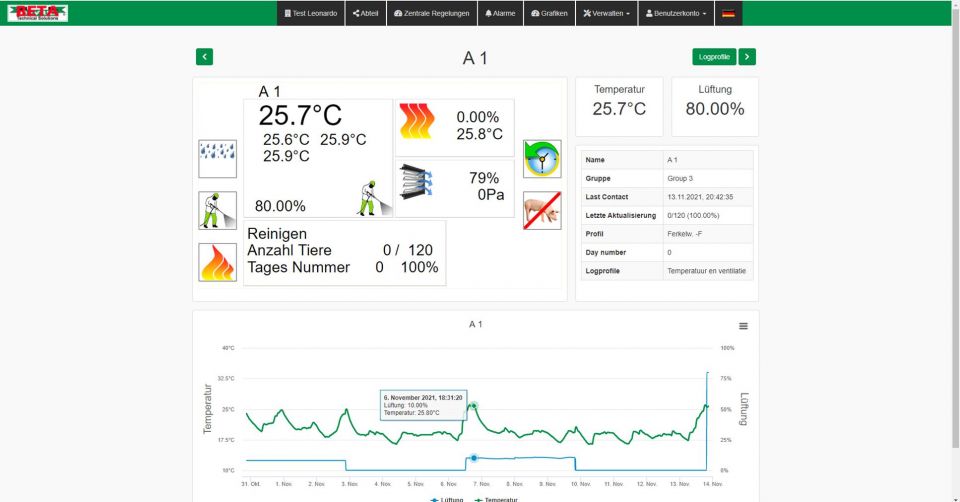This screenshot has width=960, height=502.
Task: Go to Zentrale Regelungen page
Action: [x=434, y=14]
